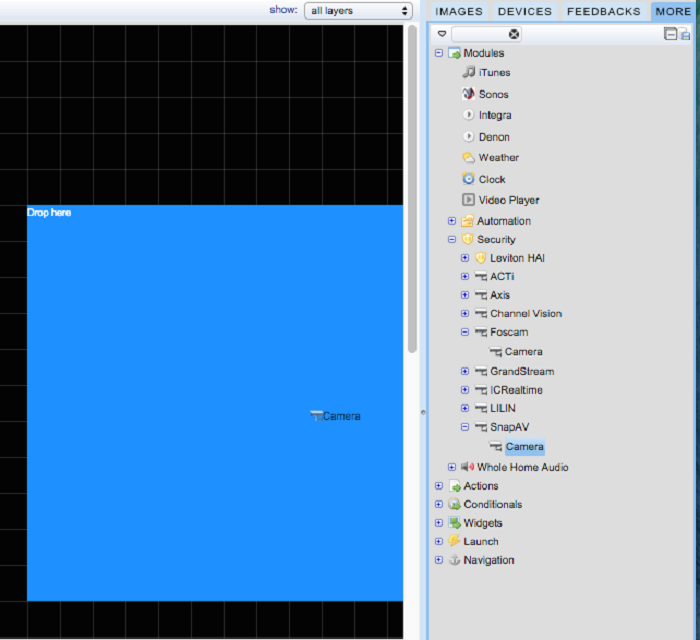700x640 pixels.
Task: Click the Weather cloud icon
Action: [468, 158]
